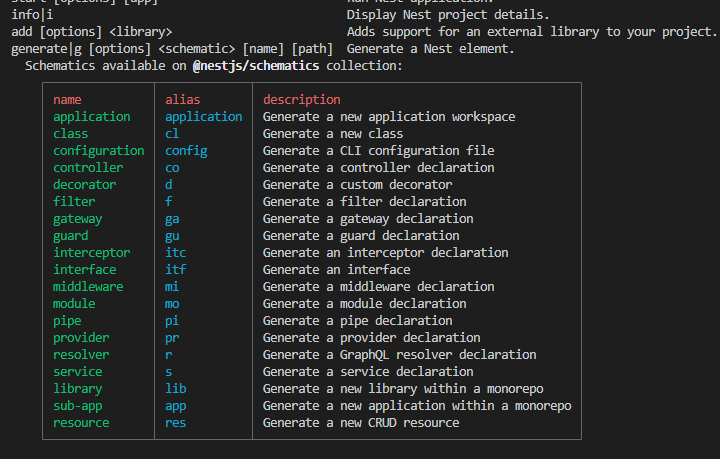Click the 'mo' alias for module

click(172, 303)
